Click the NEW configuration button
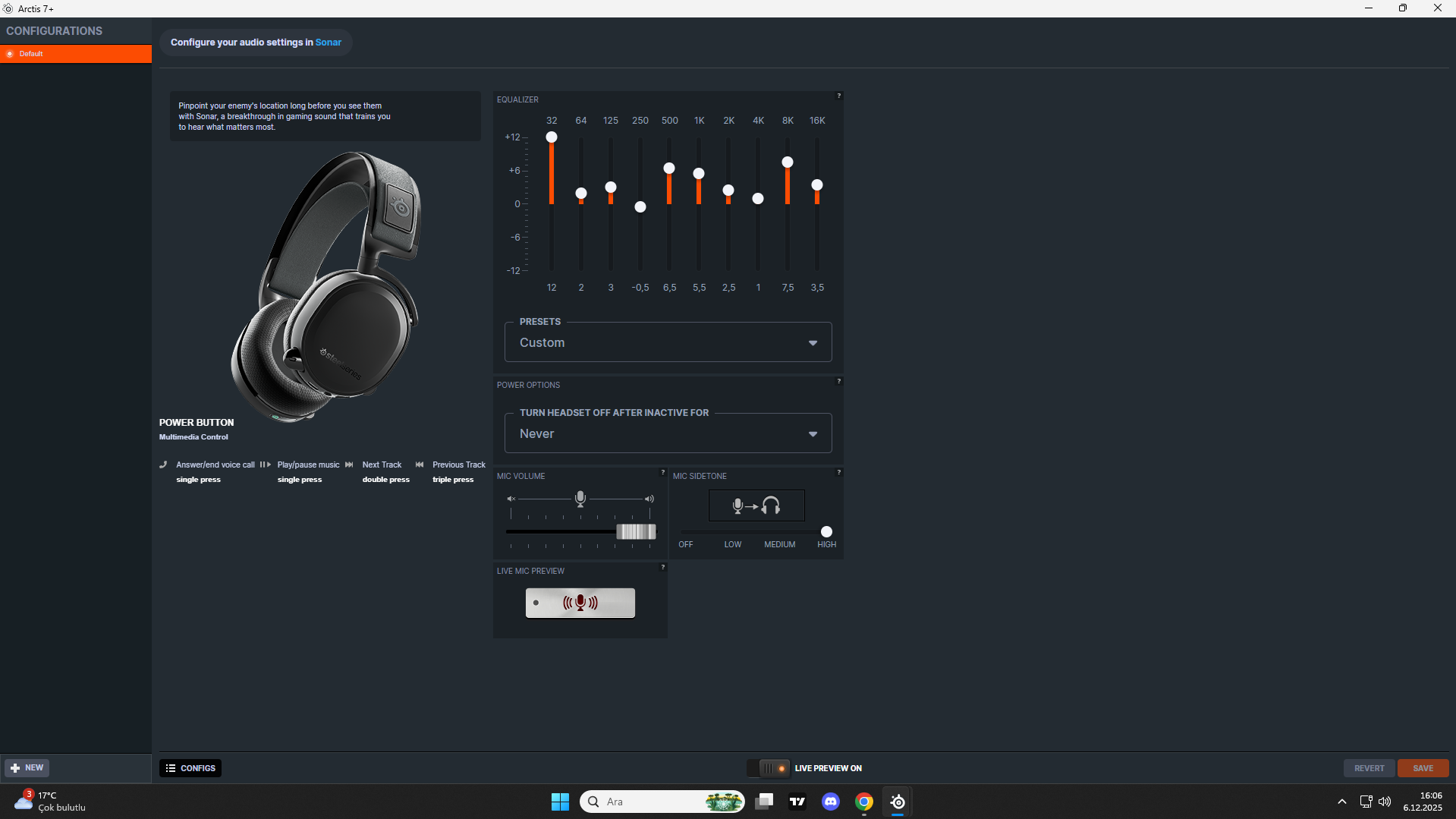Screen dimensions: 1456x819 [x=27, y=768]
